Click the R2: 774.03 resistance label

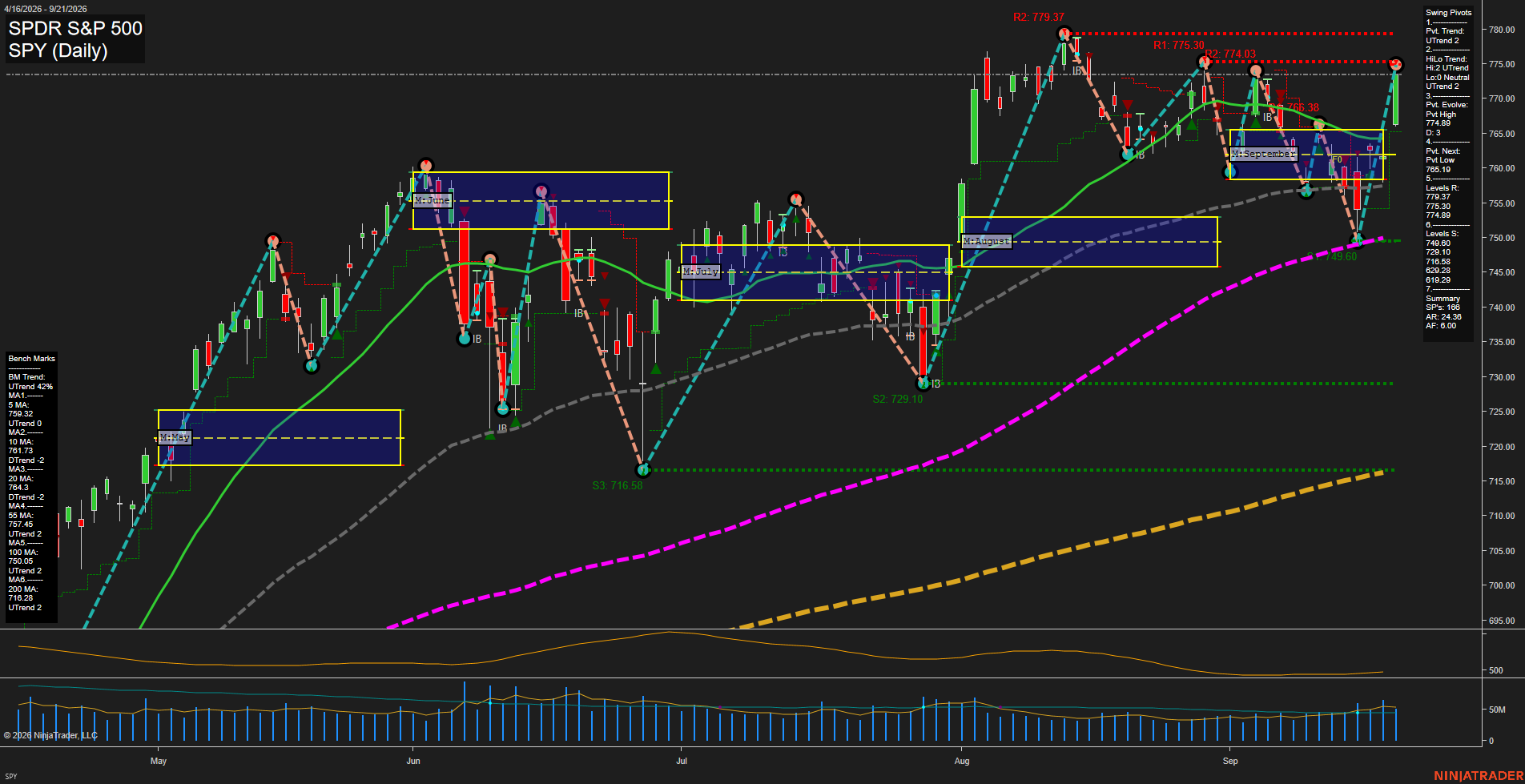tap(1230, 54)
